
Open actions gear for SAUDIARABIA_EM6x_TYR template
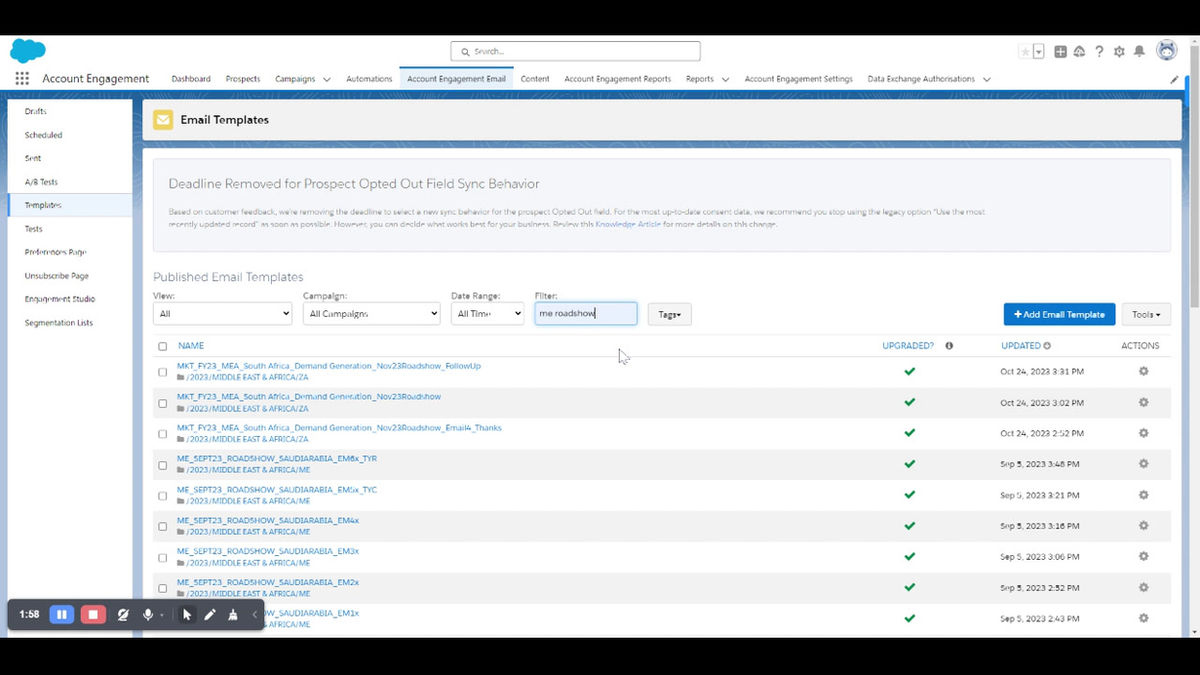(1143, 464)
